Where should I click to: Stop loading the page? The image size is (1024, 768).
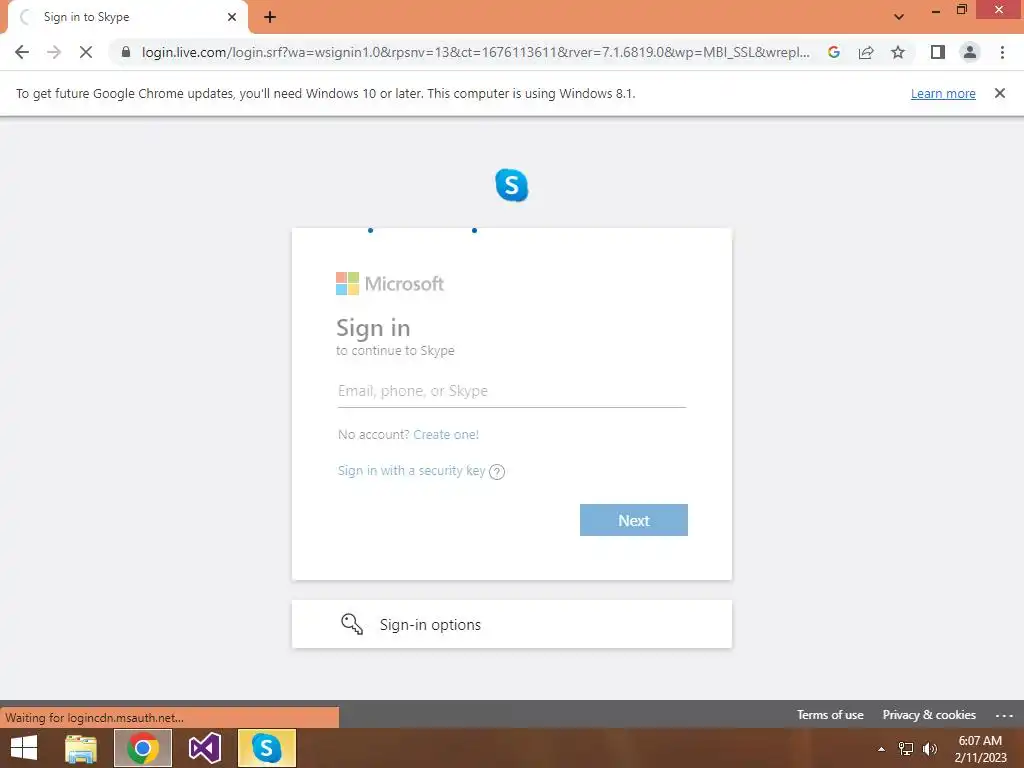click(x=86, y=52)
